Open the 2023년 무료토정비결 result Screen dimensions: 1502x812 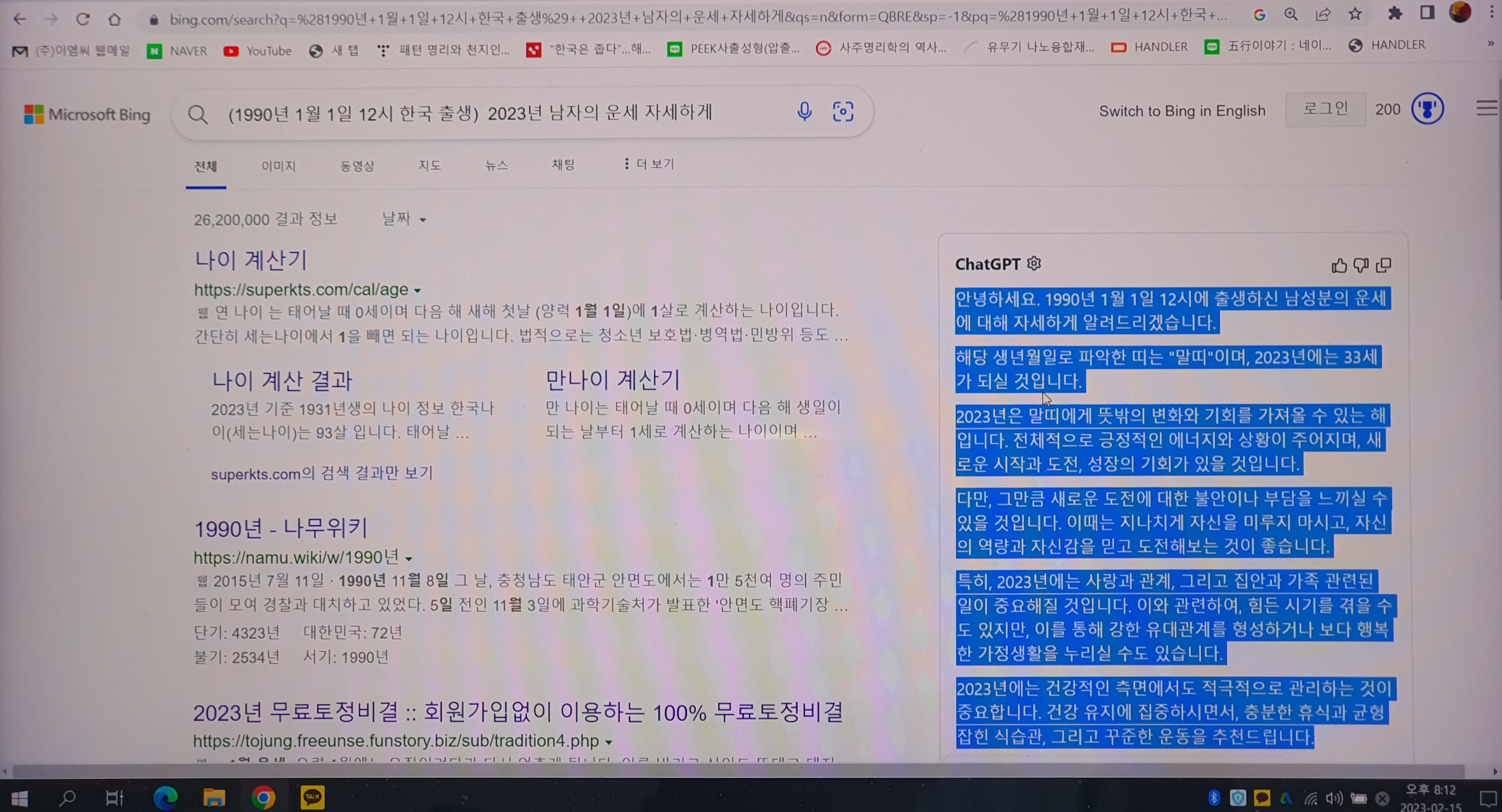coord(518,712)
